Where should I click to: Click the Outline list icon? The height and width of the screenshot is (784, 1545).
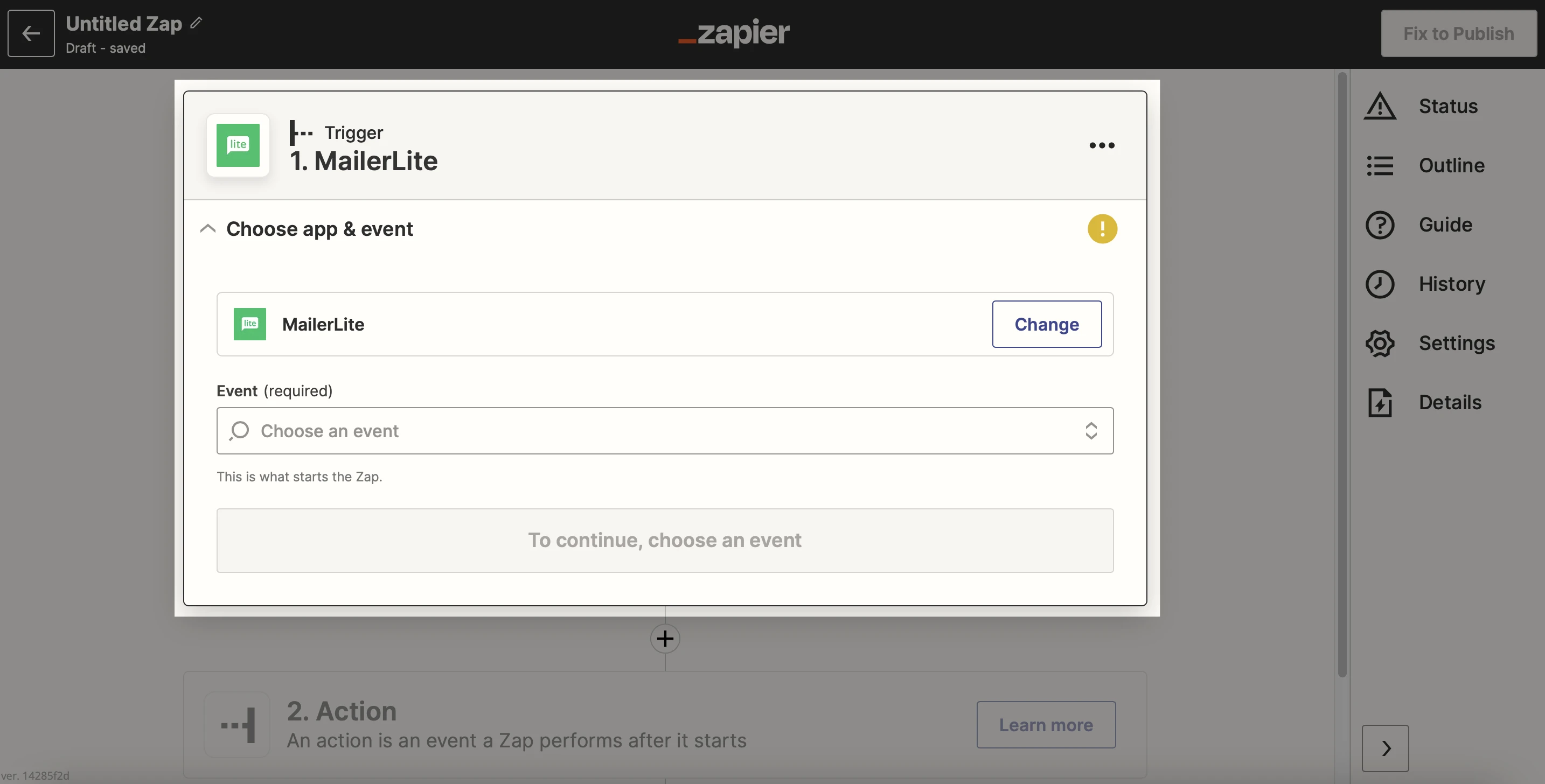coord(1380,165)
